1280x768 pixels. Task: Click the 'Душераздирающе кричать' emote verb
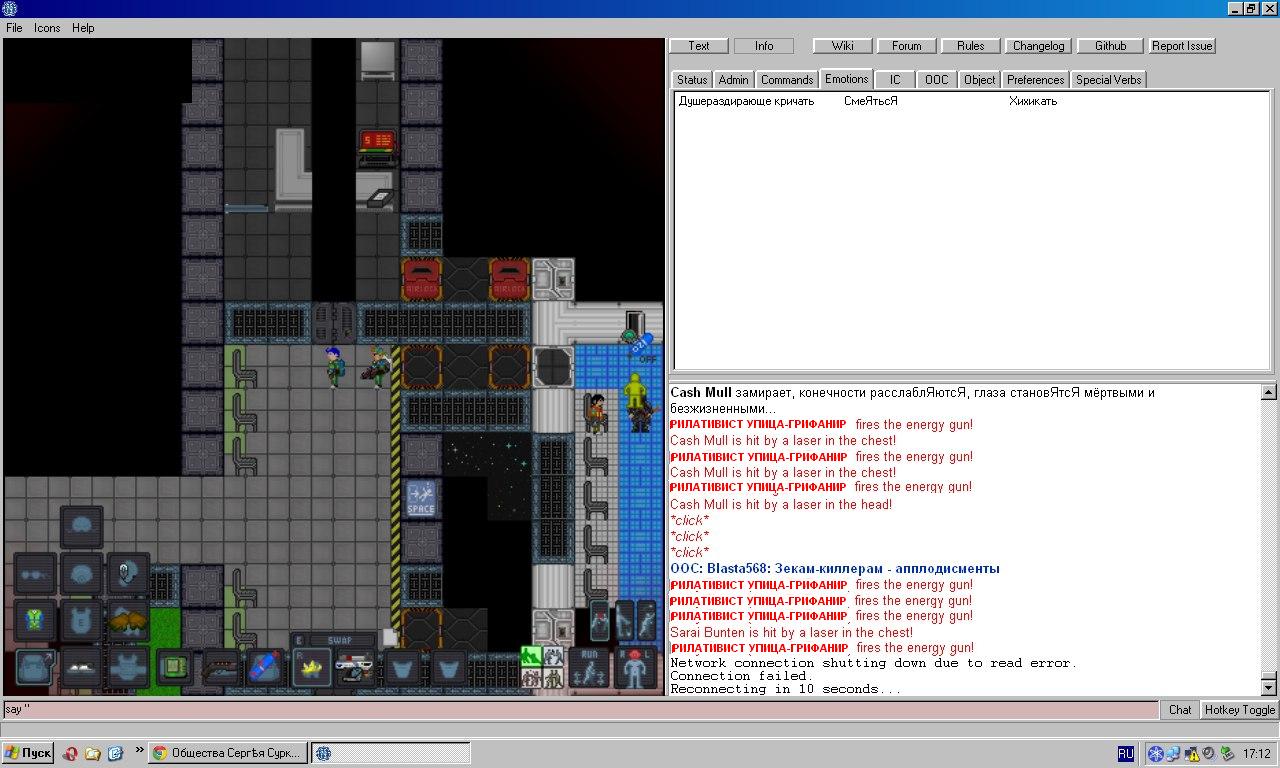(x=747, y=101)
